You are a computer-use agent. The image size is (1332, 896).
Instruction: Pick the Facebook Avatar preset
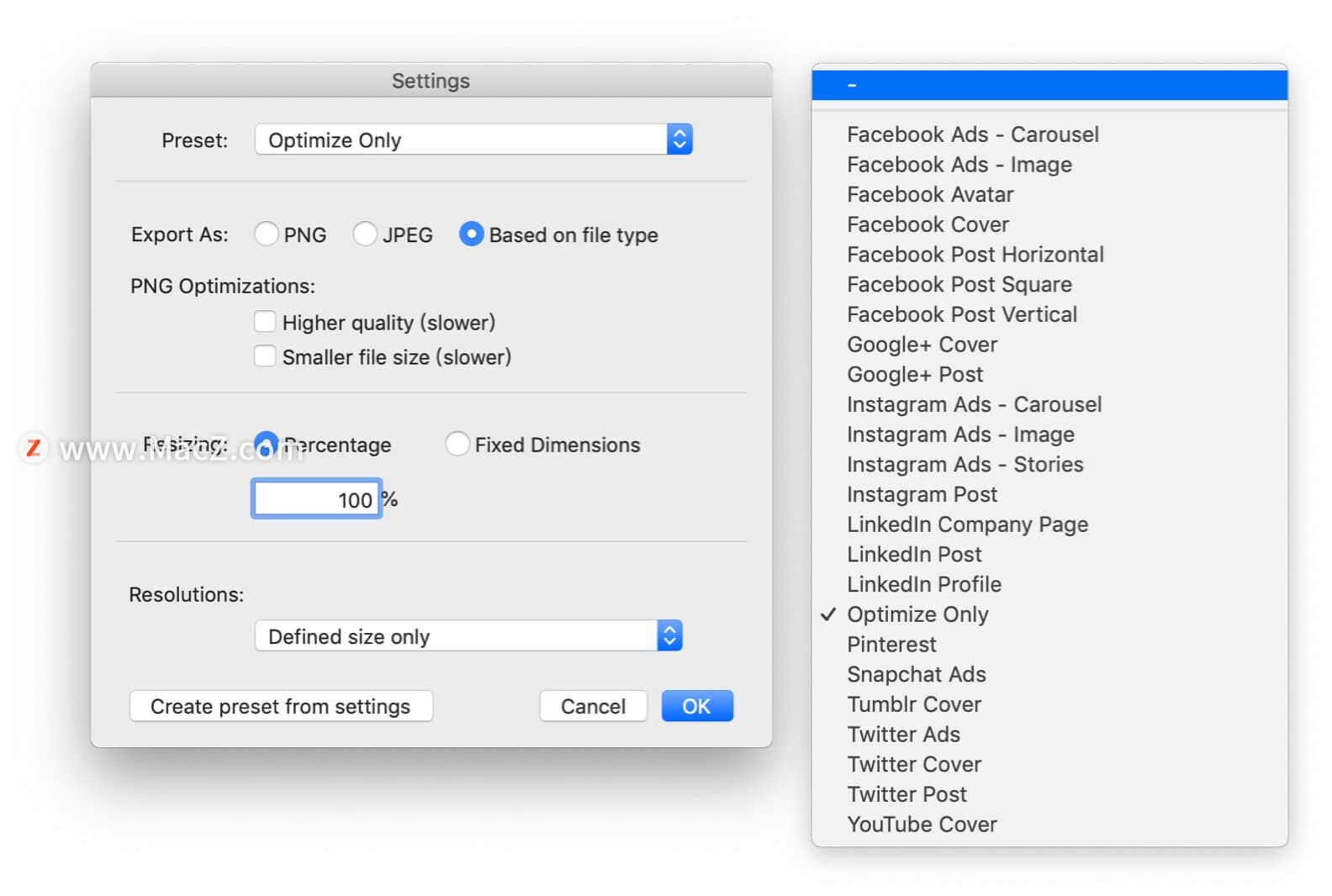[x=1049, y=194]
